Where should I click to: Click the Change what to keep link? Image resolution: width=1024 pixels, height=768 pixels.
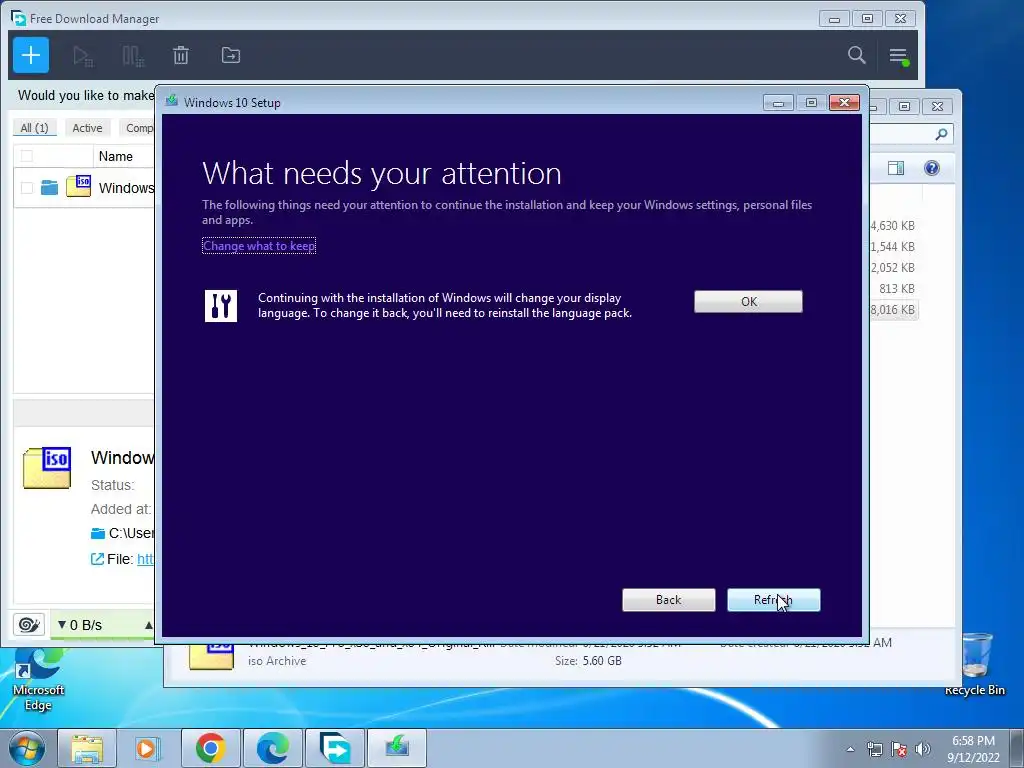click(259, 246)
